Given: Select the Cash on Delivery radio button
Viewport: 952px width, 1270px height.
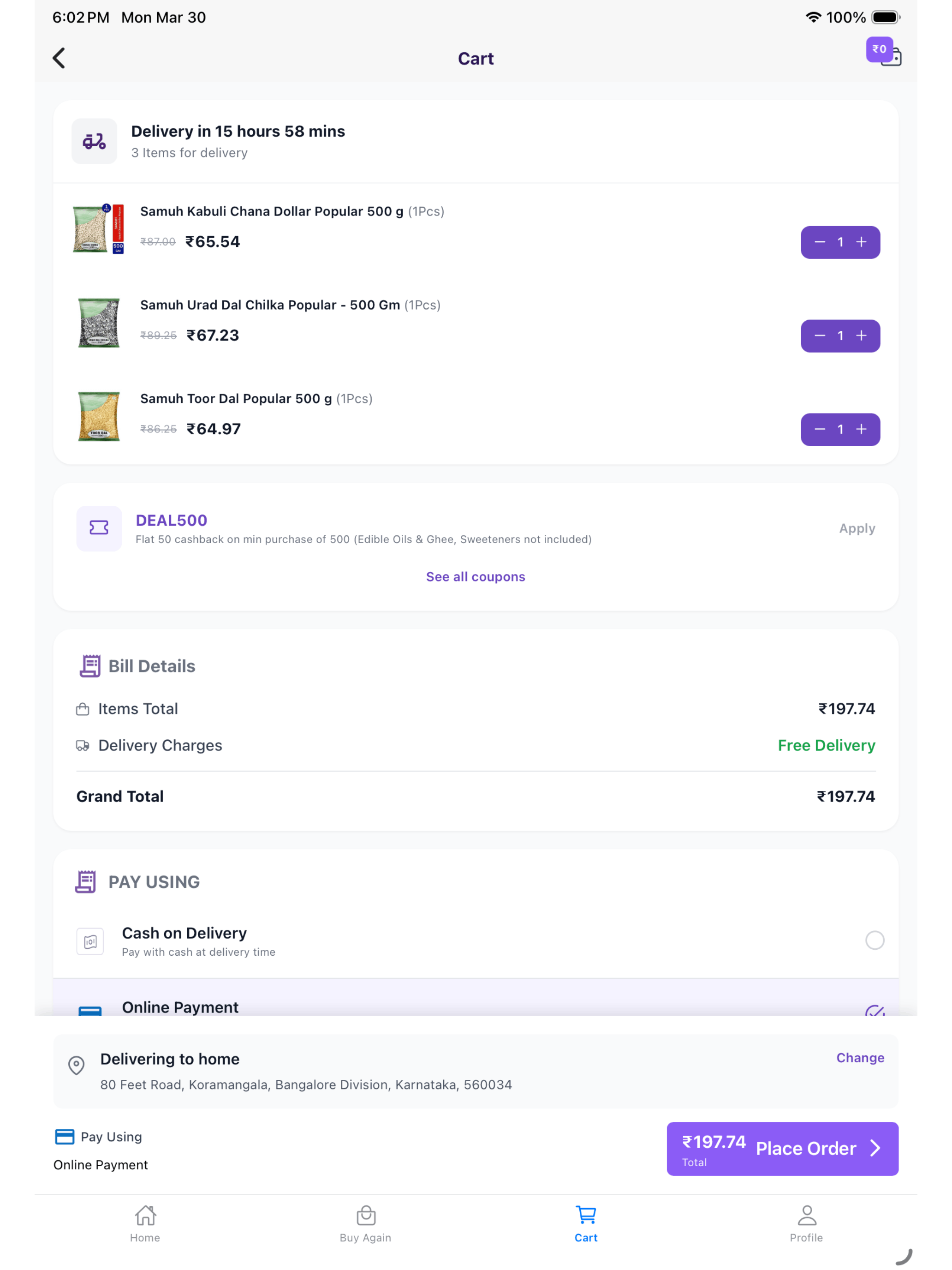Looking at the screenshot, I should pos(875,941).
